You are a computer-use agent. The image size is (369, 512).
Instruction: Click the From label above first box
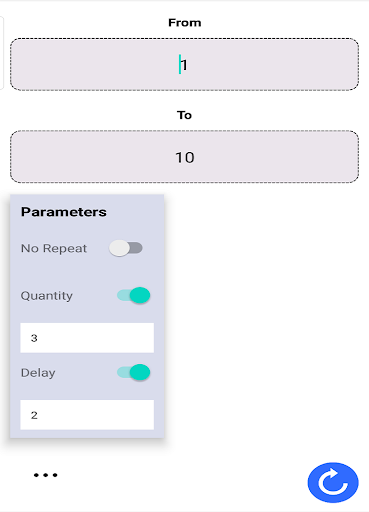pos(185,23)
